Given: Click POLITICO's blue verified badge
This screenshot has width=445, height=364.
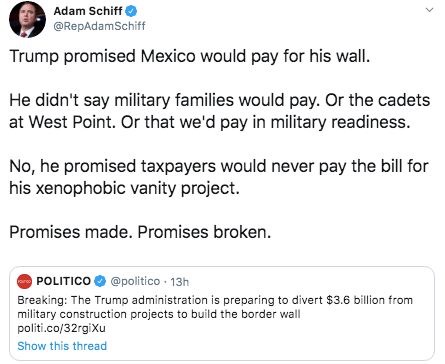Looking at the screenshot, I should [x=100, y=281].
